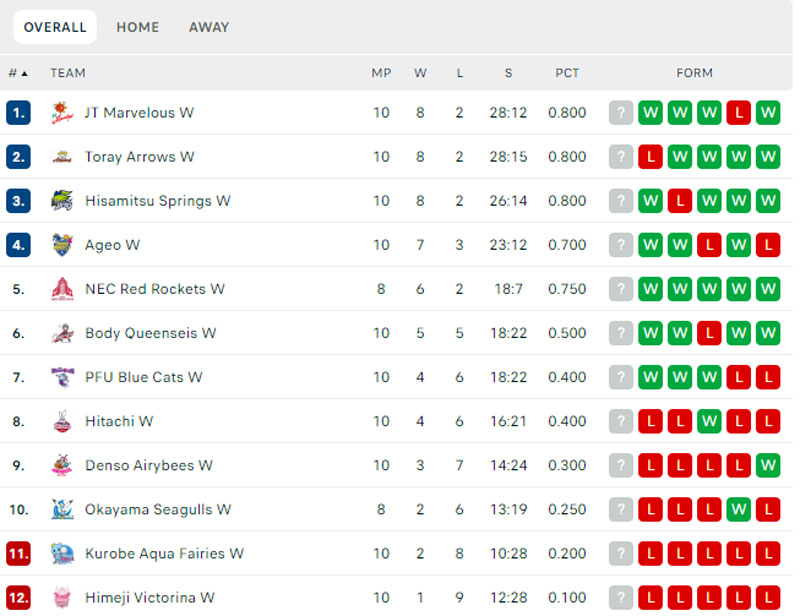Switch to the AWAY standings tab
Screen dimensions: 800x616
point(209,27)
